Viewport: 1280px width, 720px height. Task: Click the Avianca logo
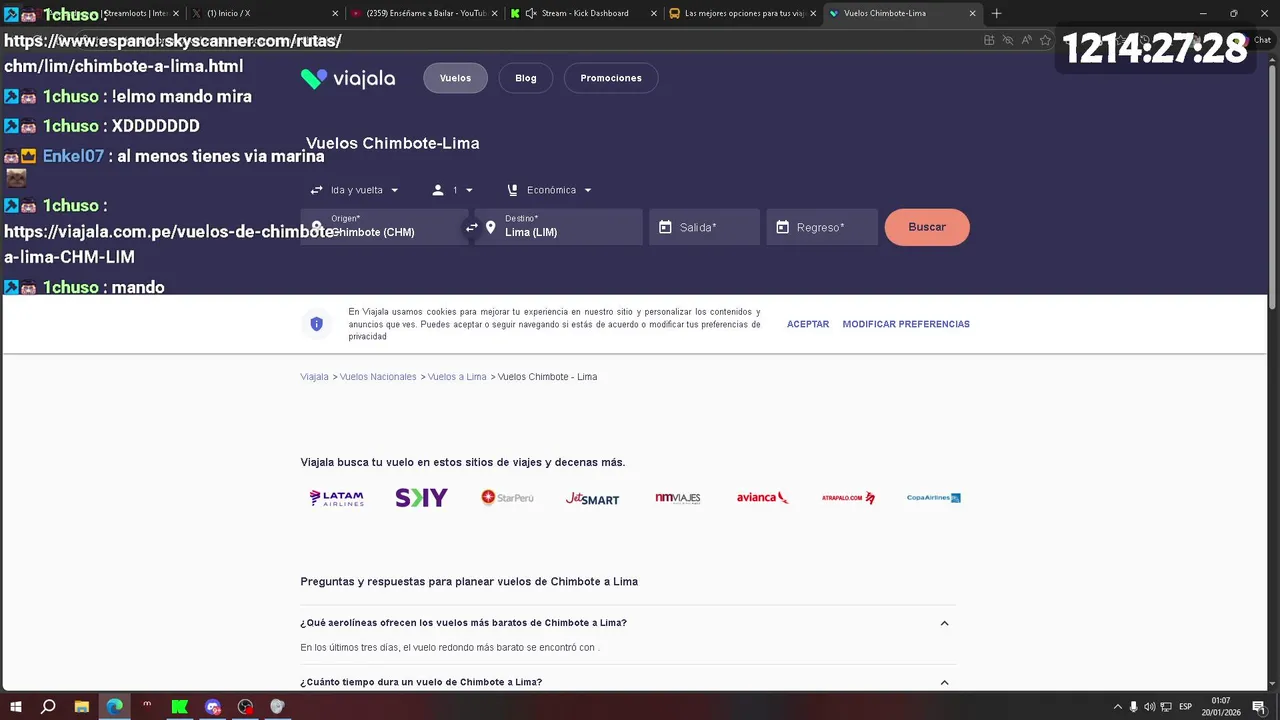(763, 498)
